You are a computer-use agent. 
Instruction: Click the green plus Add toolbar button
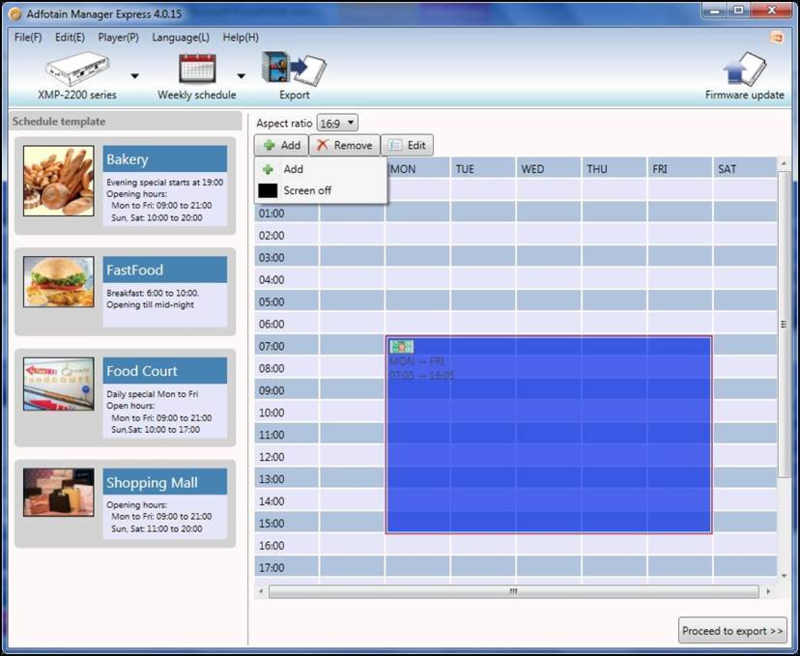point(281,145)
